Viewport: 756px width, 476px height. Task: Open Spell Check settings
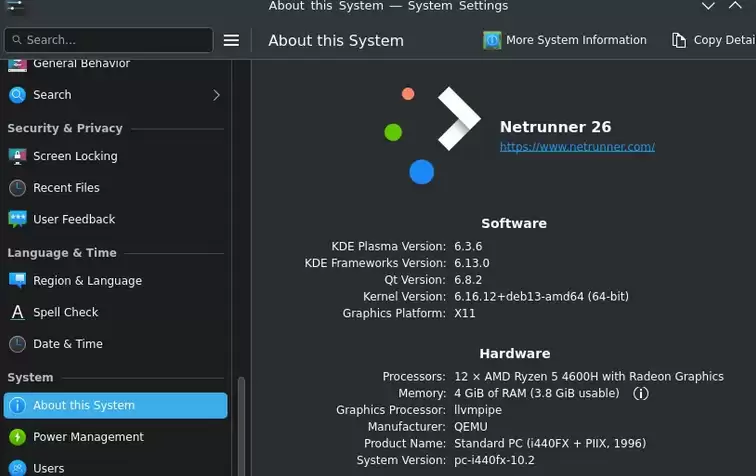[x=115, y=313]
